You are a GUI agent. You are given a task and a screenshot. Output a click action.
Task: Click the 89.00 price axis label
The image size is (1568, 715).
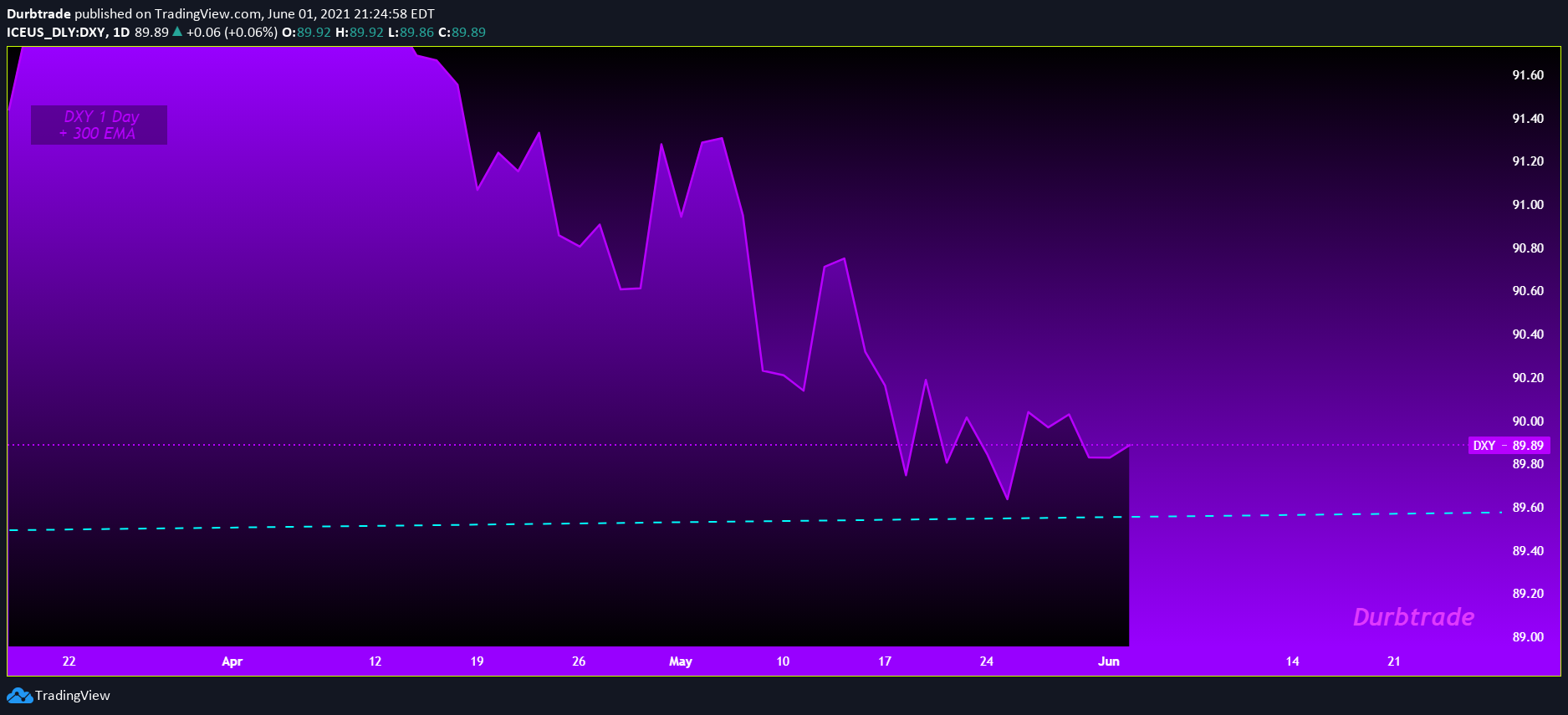point(1528,637)
